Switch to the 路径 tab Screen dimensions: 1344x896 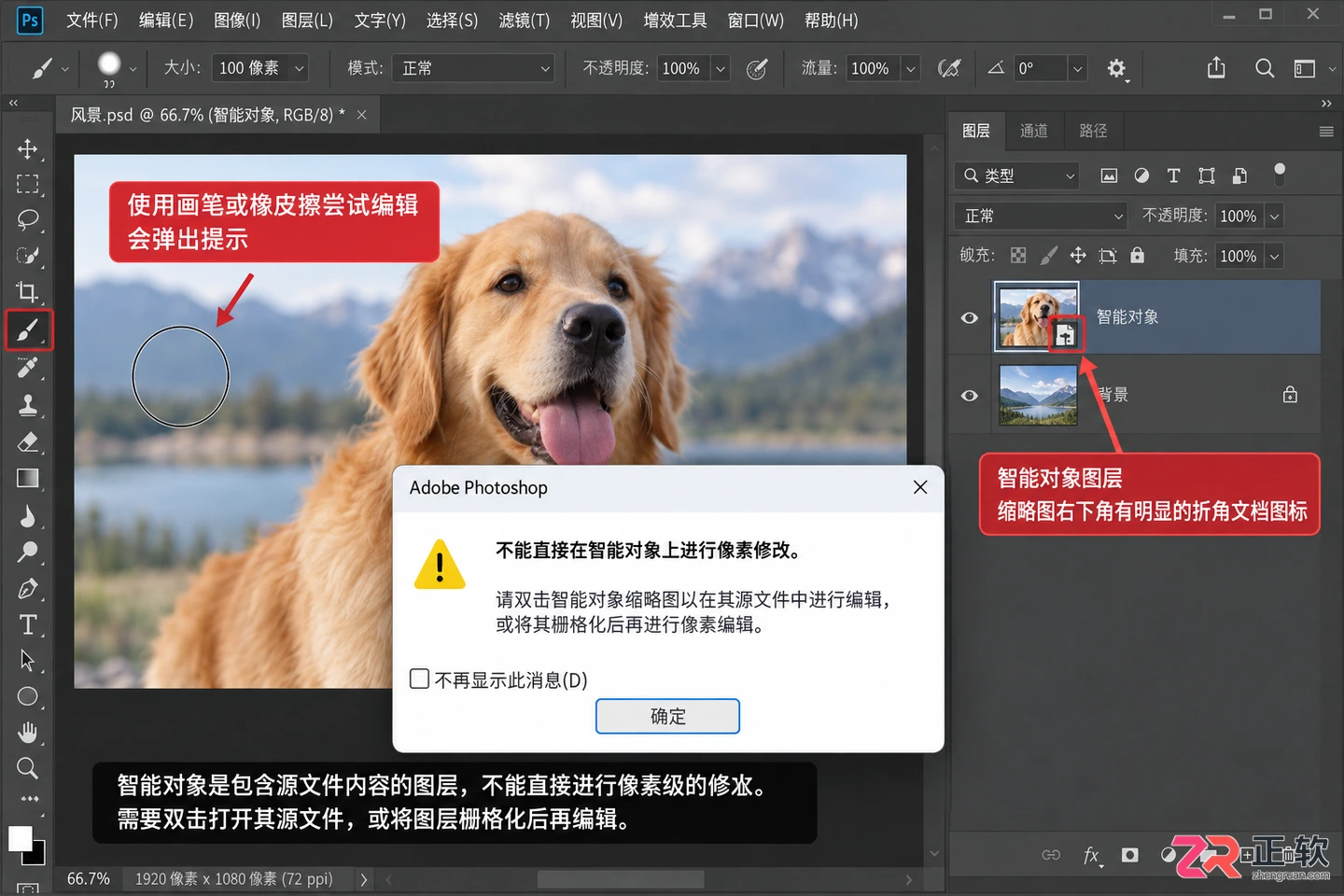click(x=1093, y=131)
